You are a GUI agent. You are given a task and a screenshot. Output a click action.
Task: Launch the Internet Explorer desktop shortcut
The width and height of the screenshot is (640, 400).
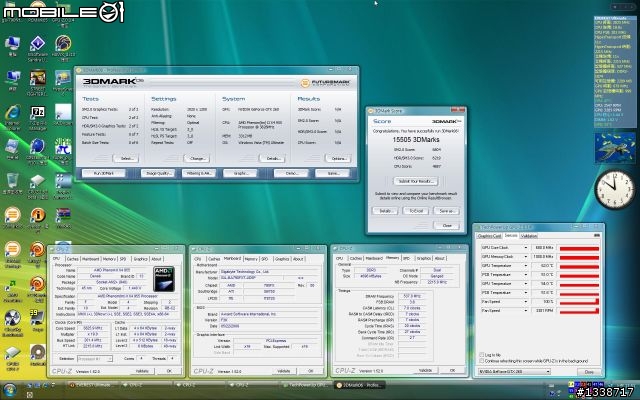pyautogui.click(x=12, y=114)
